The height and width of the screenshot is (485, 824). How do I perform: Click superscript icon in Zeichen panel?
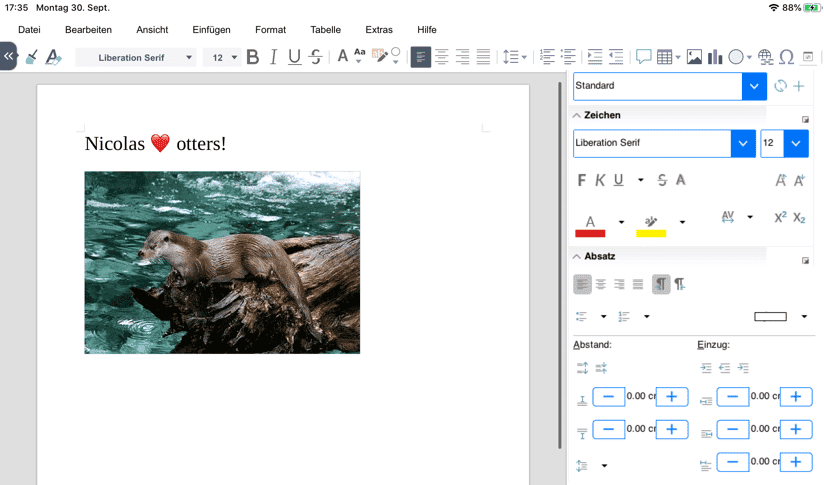tap(780, 217)
